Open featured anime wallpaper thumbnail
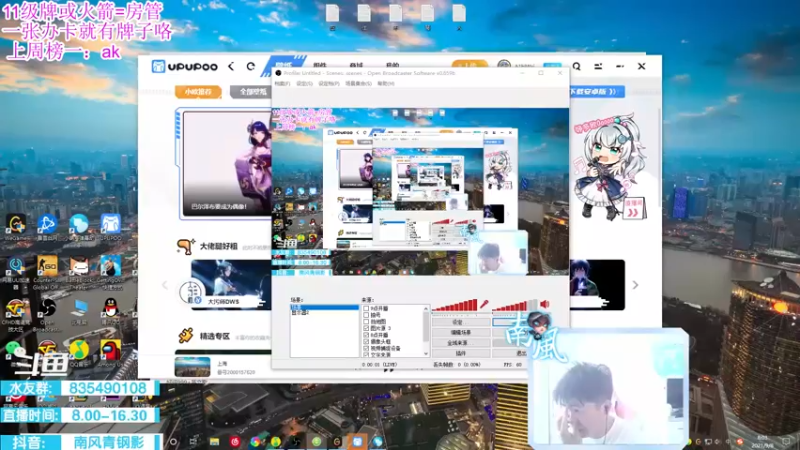800x450 pixels. [x=228, y=164]
